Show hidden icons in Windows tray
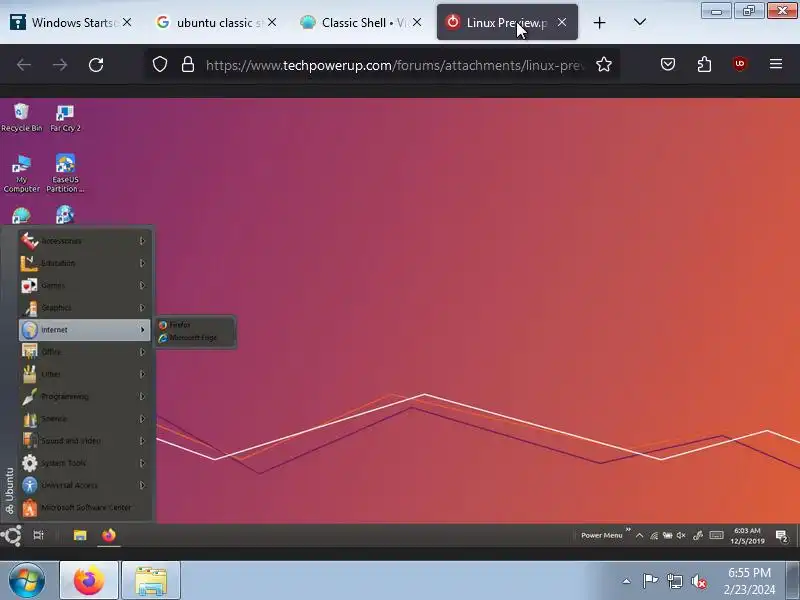 (x=627, y=581)
